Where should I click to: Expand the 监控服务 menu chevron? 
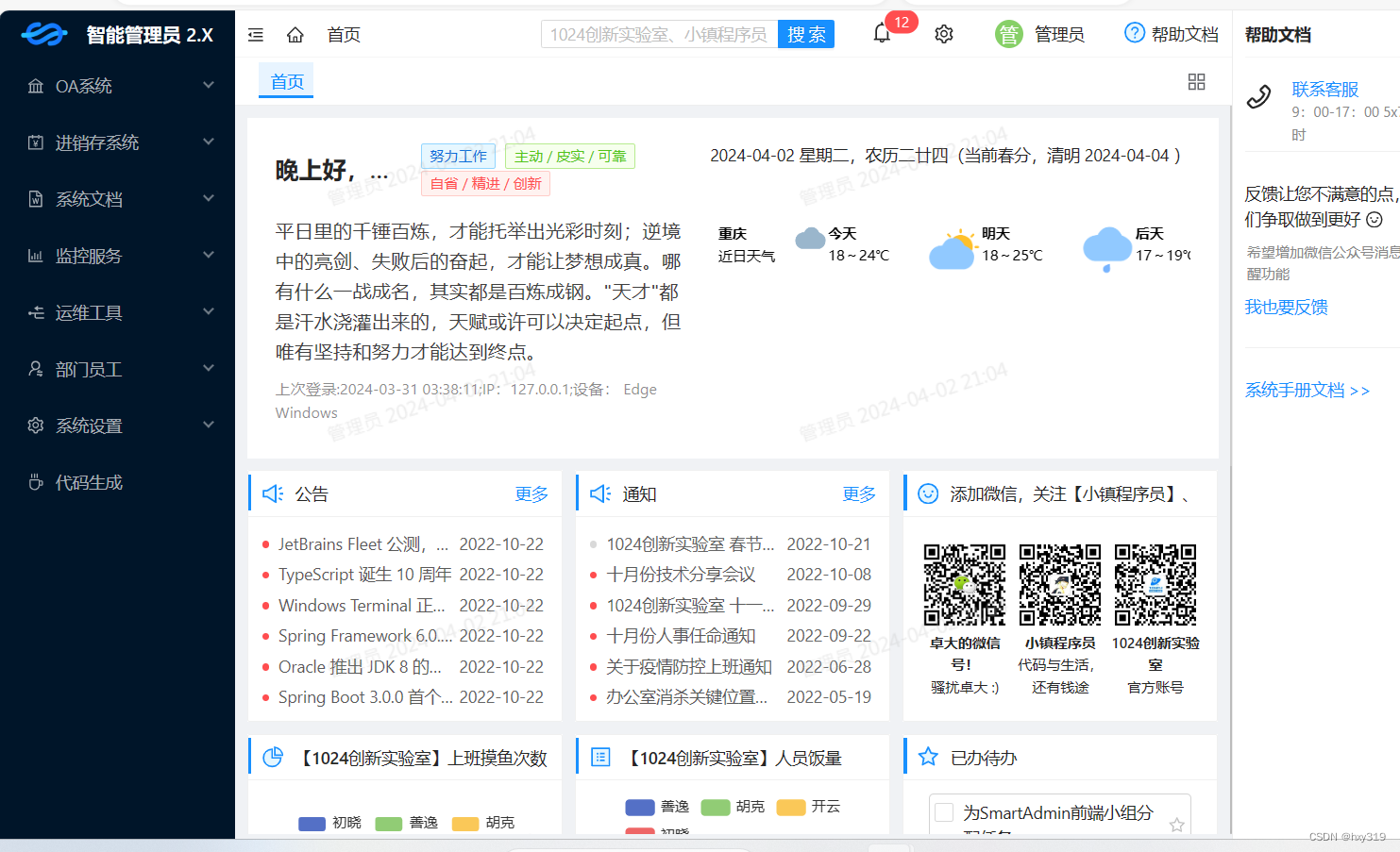[x=209, y=255]
